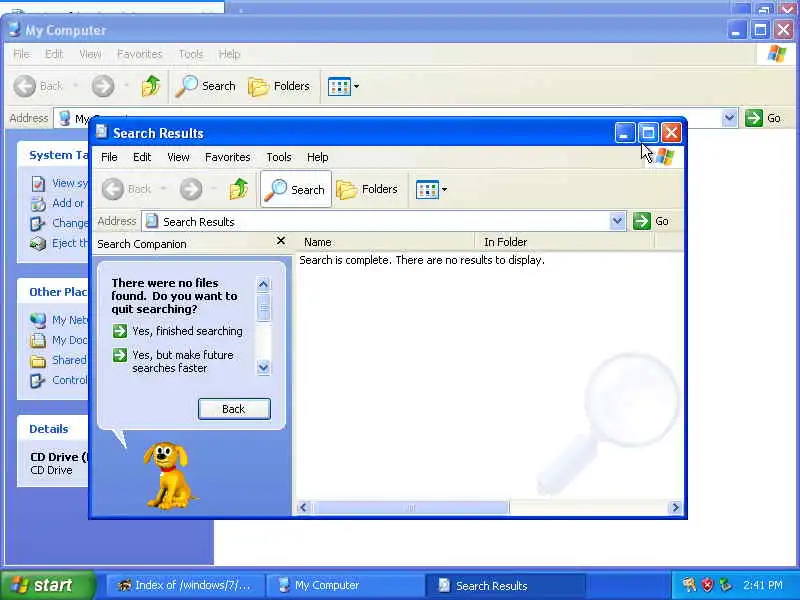Open Tools menu in My Computer window
Screen dimensions: 800x600
tap(191, 54)
